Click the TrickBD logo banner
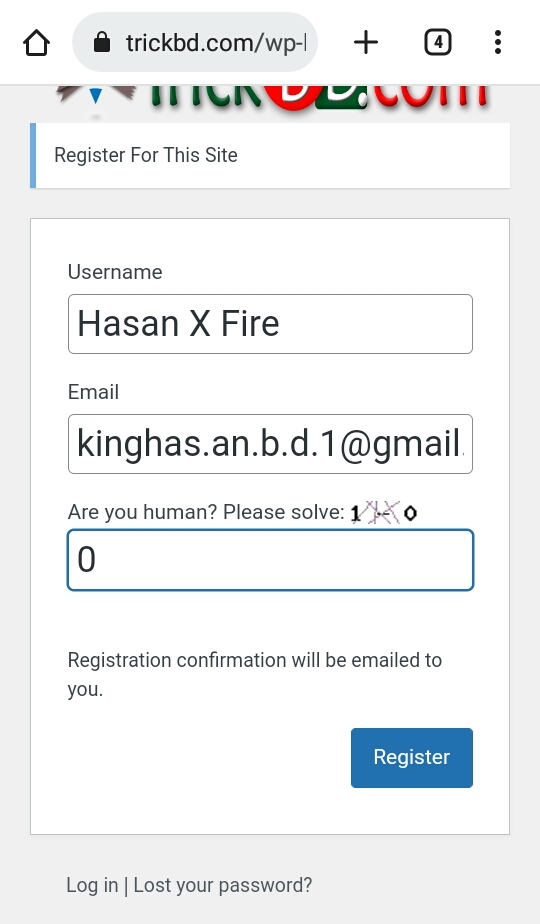 (x=271, y=99)
